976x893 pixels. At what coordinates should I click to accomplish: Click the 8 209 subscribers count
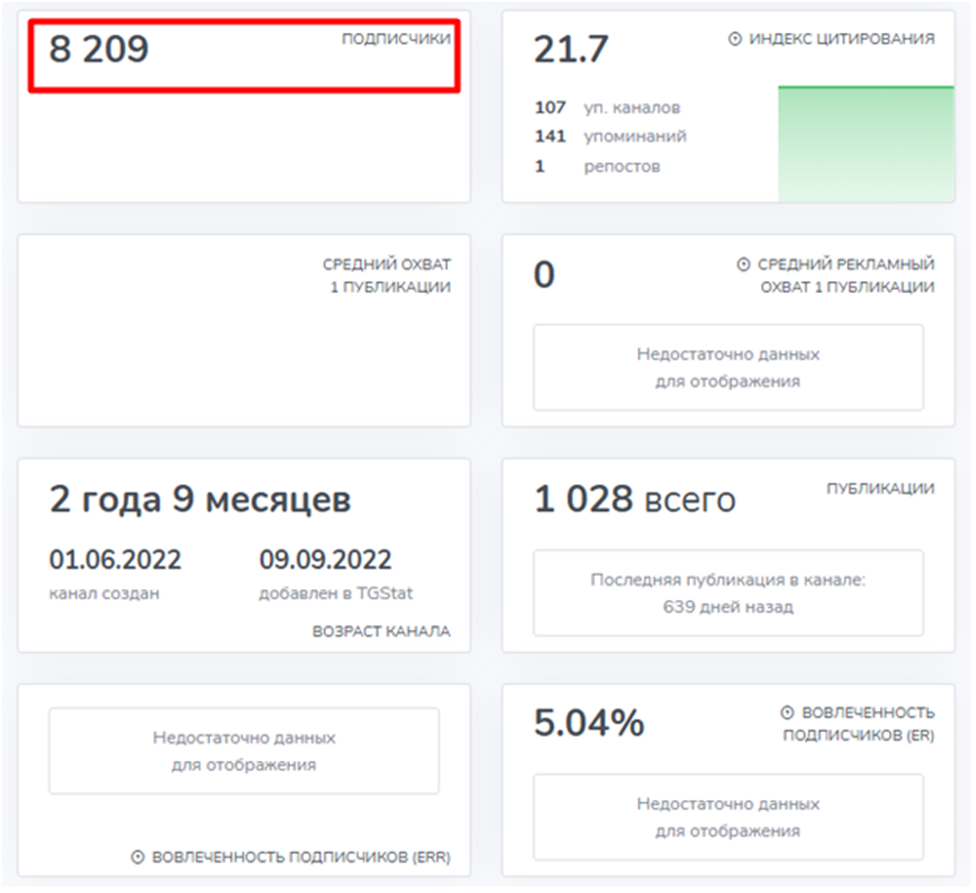coord(99,49)
